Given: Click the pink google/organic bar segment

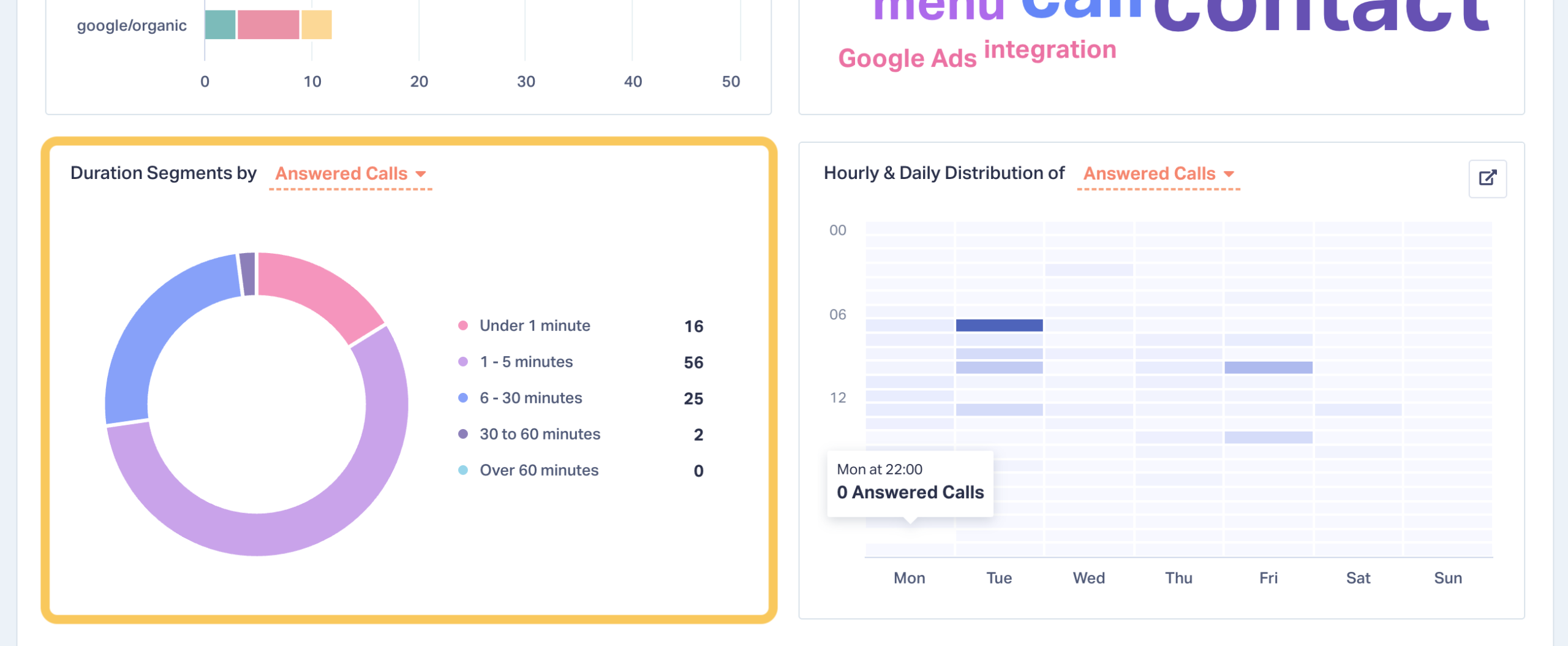Looking at the screenshot, I should [x=268, y=25].
